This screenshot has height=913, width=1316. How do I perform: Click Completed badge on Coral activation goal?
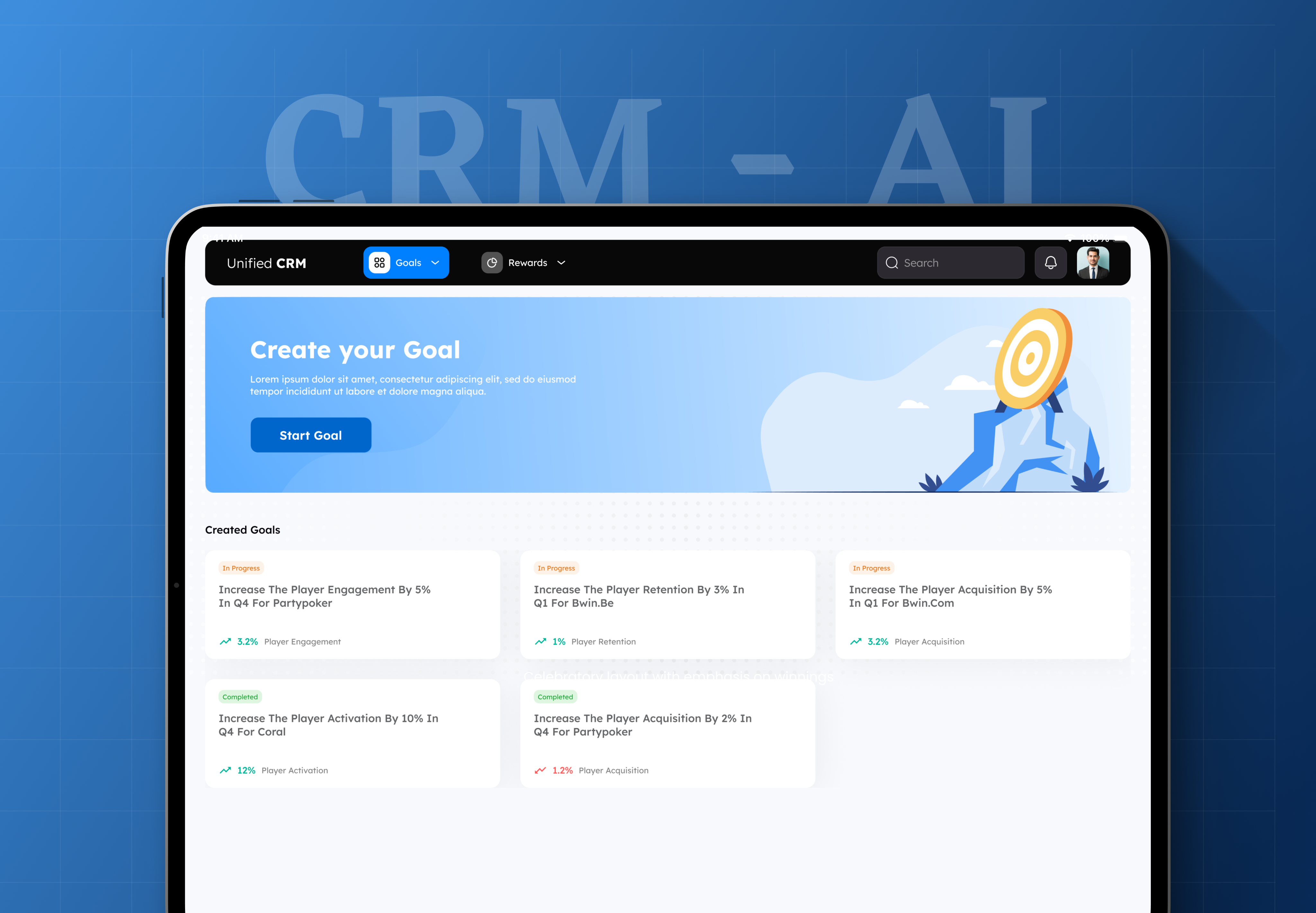(240, 697)
